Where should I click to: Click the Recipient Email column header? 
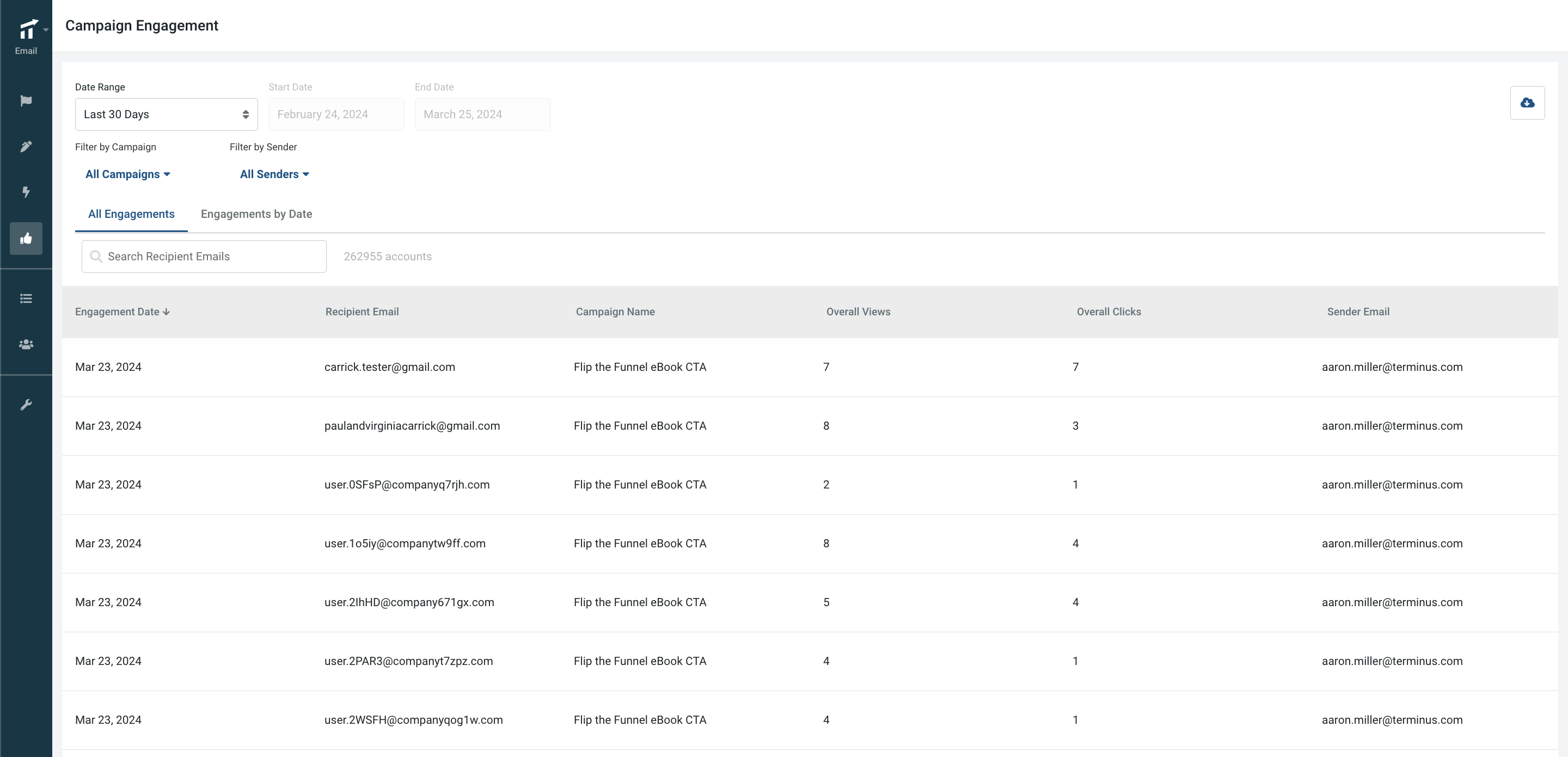click(362, 312)
